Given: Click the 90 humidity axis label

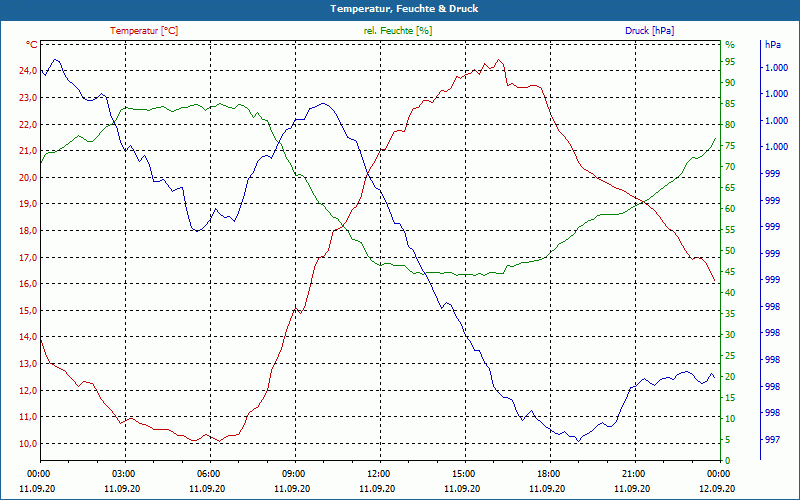Looking at the screenshot, I should (730, 83).
